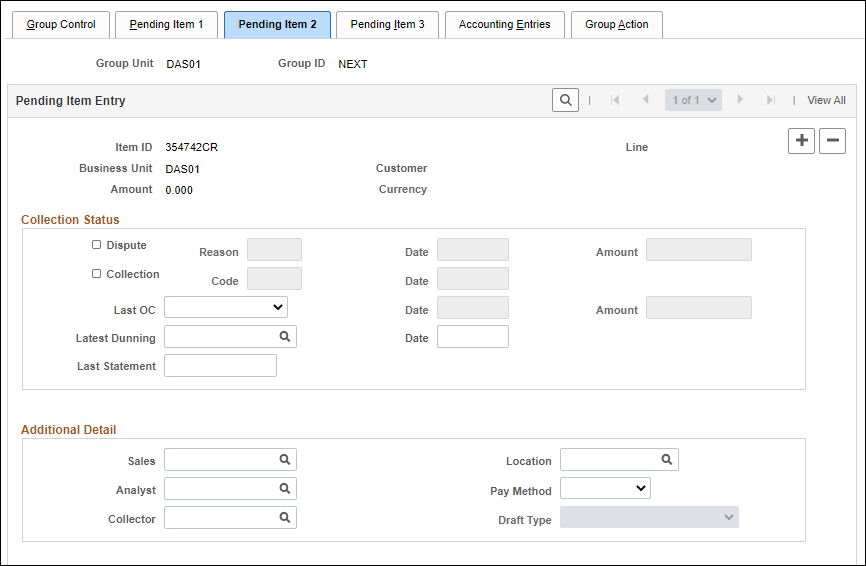Click the Additional Detail heading
The width and height of the screenshot is (866, 566).
click(68, 430)
